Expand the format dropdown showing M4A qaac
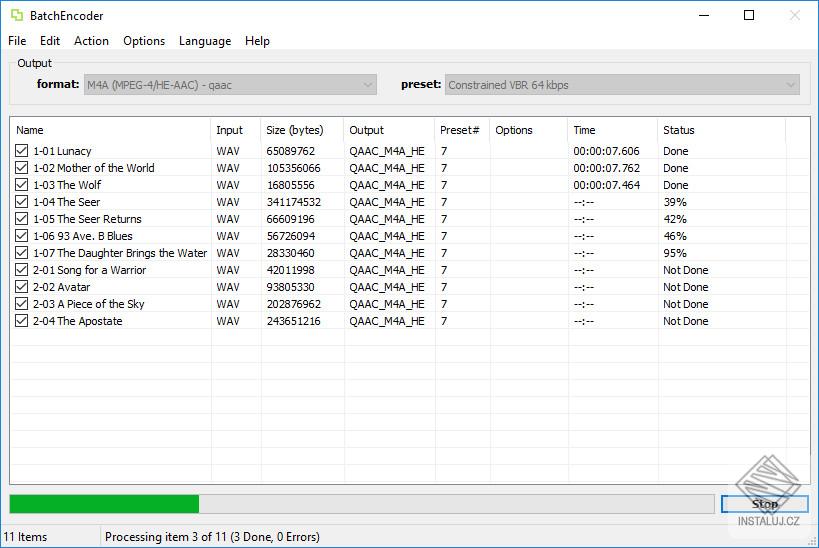 (x=230, y=85)
